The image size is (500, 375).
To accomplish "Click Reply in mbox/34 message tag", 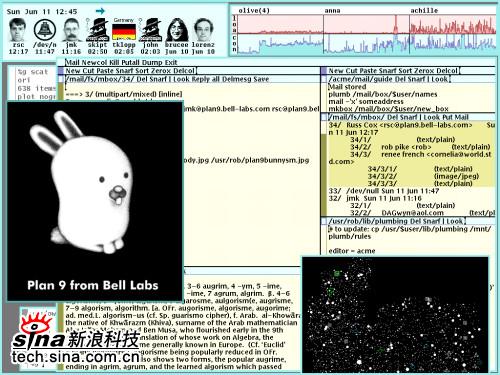I will coord(198,79).
